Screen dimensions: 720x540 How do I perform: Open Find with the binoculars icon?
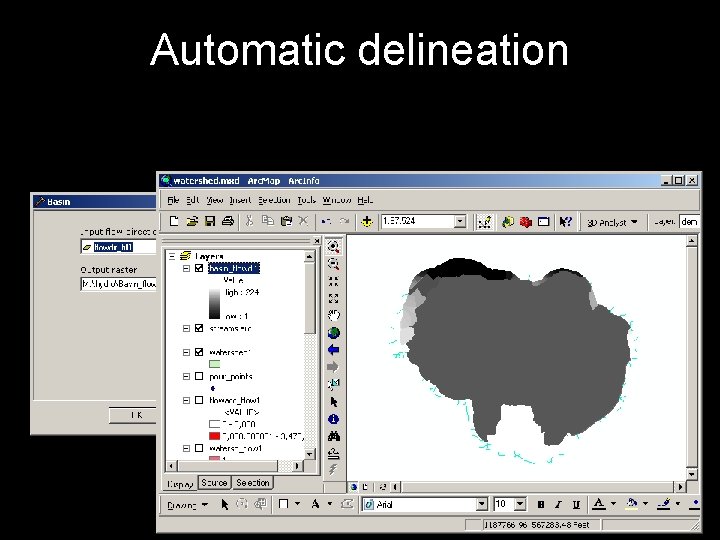coord(334,436)
